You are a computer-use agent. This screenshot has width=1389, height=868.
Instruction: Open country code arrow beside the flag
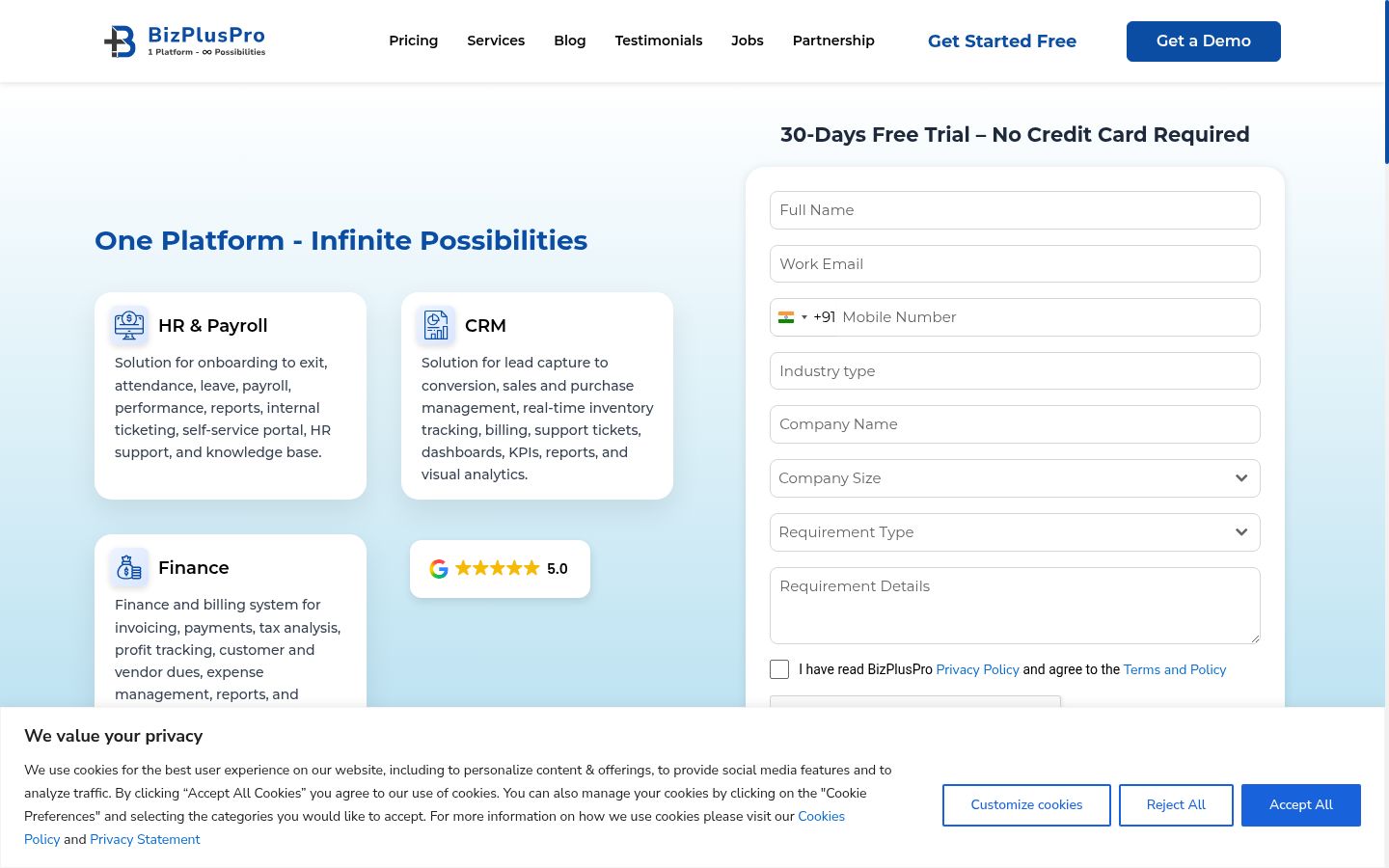tap(804, 317)
